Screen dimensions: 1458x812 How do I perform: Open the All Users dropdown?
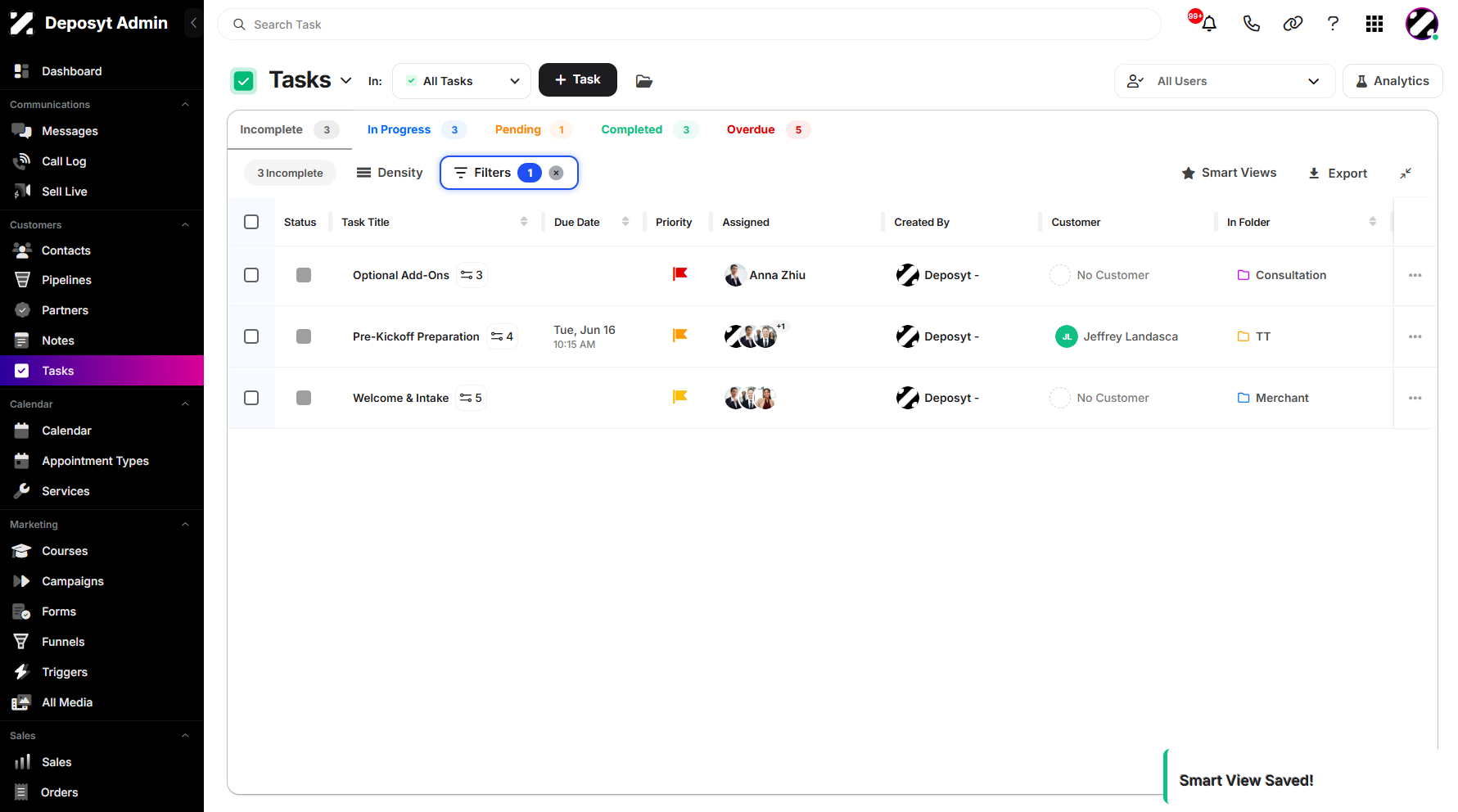tap(1225, 81)
